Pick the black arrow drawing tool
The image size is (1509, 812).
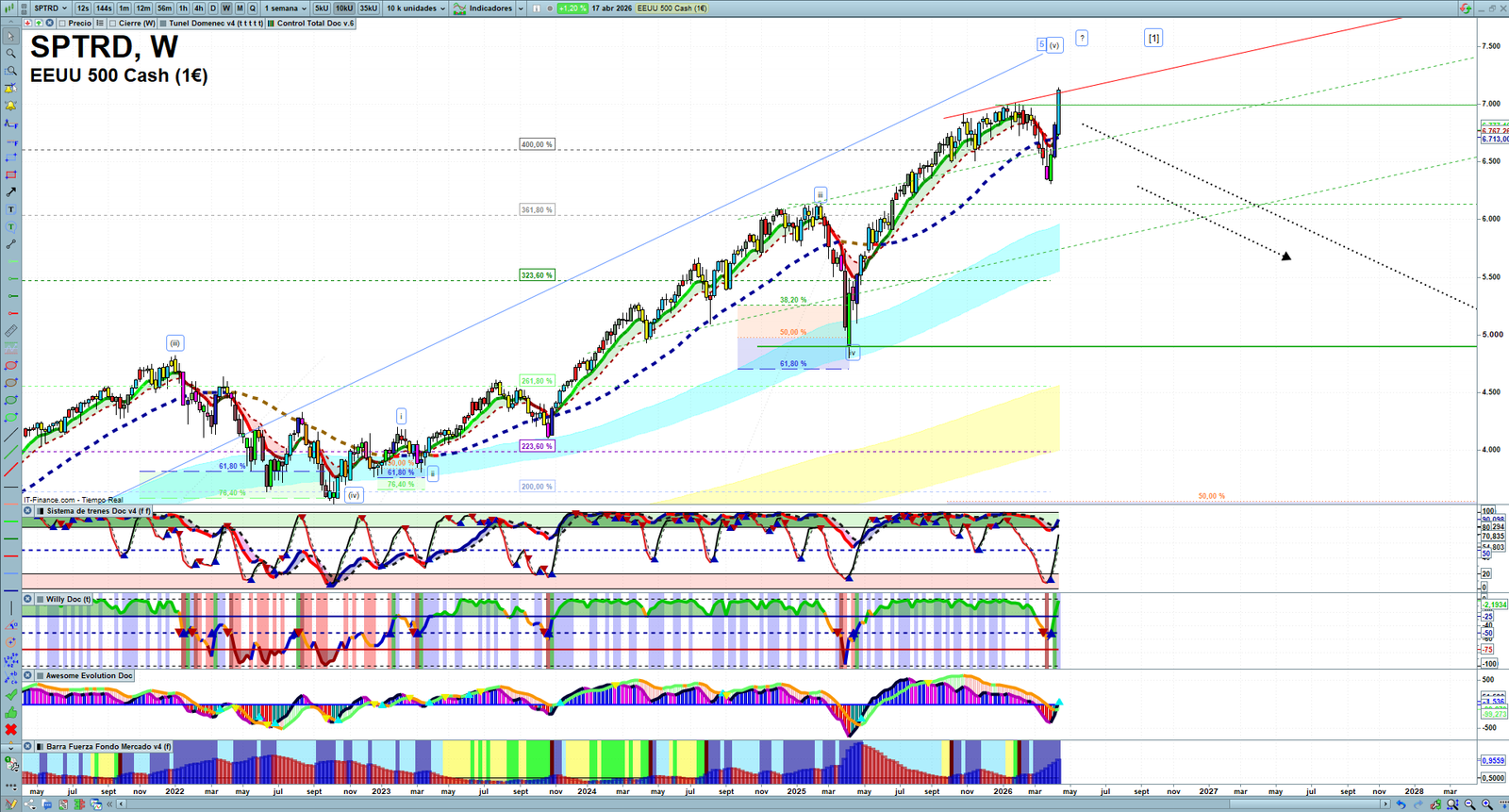10,192
